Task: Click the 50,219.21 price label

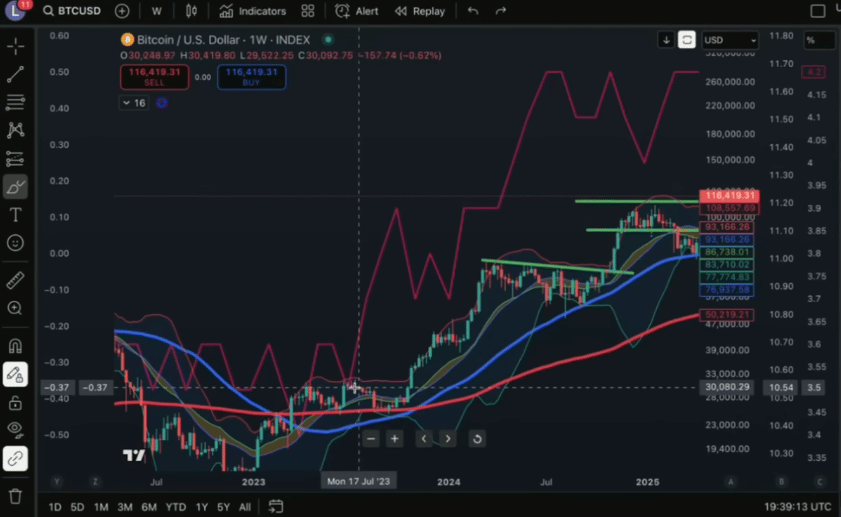Action: pyautogui.click(x=727, y=315)
